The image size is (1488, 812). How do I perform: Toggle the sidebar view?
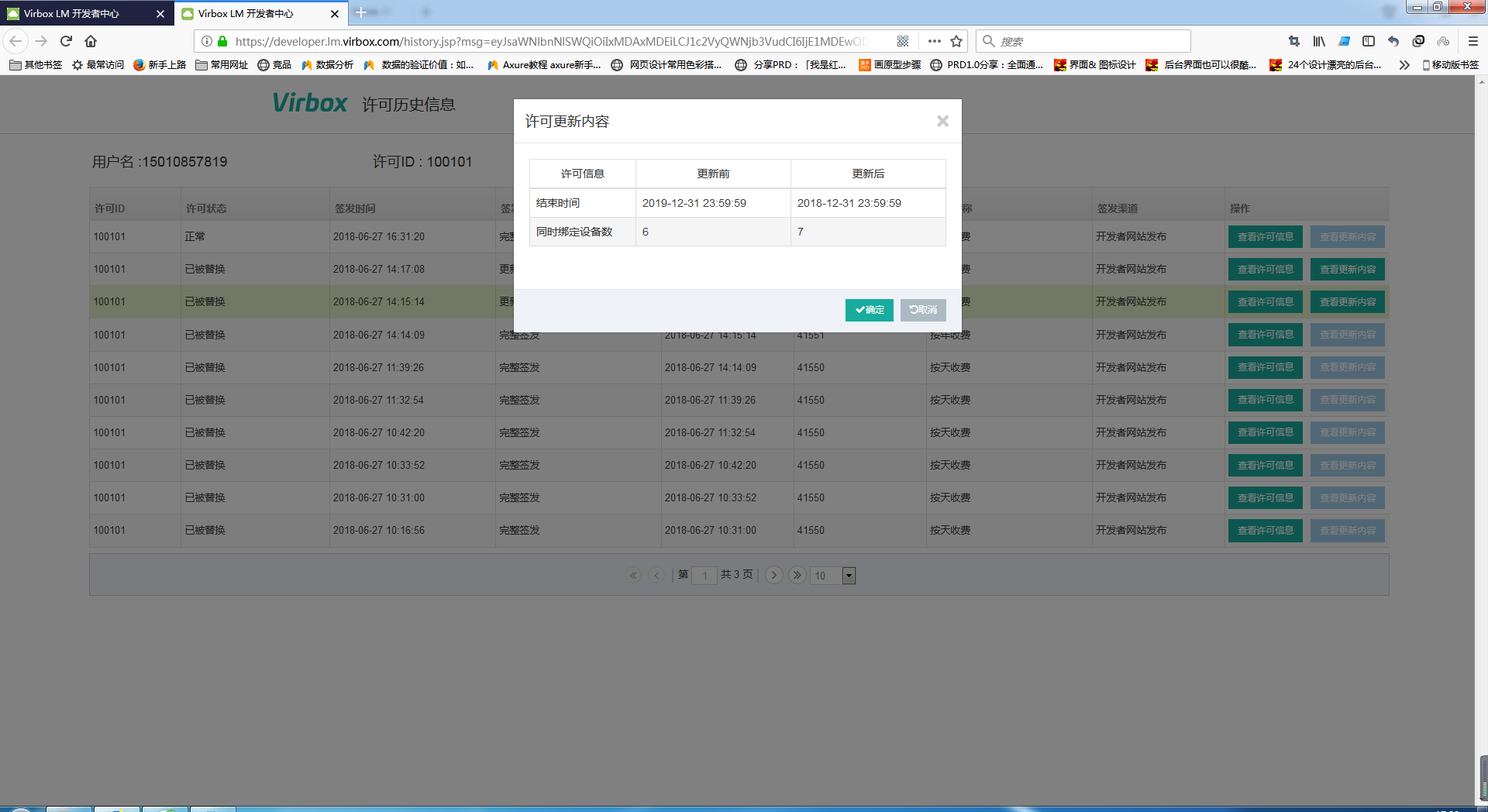coord(1369,41)
